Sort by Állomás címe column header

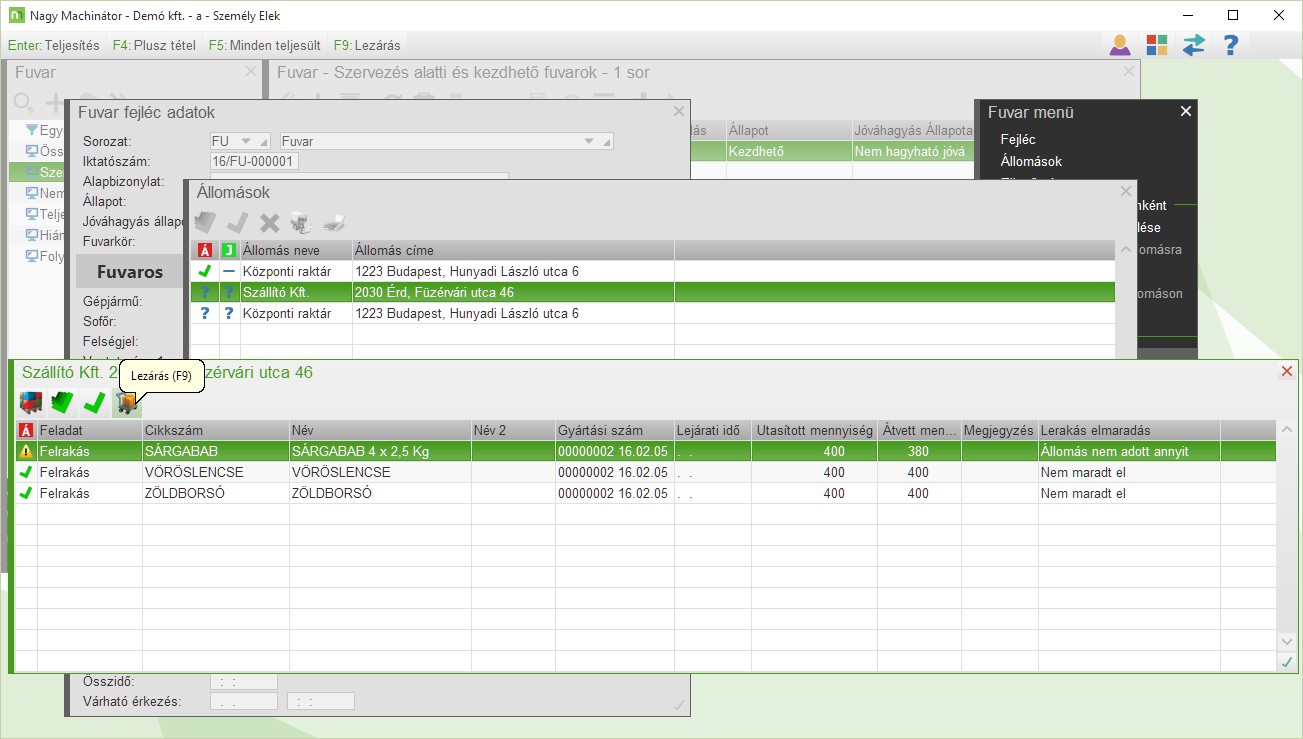[513, 250]
